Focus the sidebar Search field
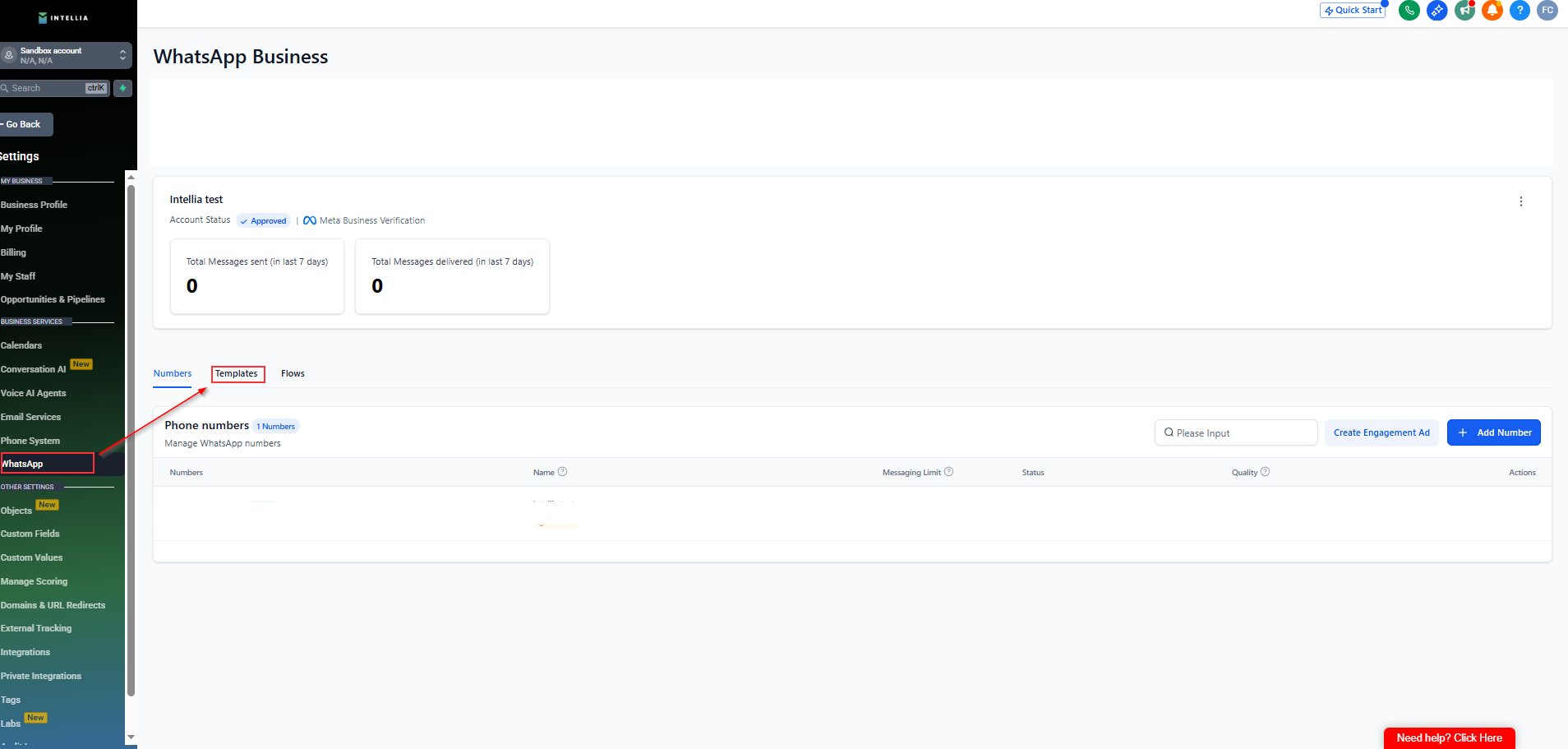Viewport: 1568px width, 749px height. point(54,88)
